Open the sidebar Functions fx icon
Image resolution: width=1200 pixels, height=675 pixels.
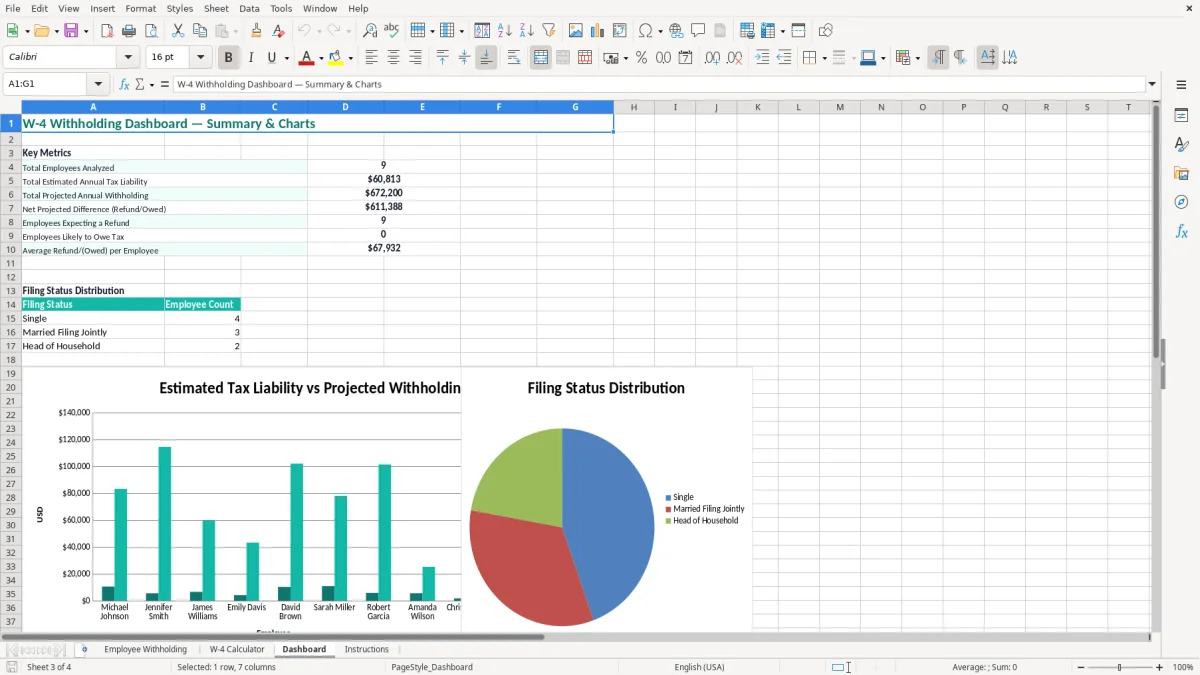[1181, 231]
